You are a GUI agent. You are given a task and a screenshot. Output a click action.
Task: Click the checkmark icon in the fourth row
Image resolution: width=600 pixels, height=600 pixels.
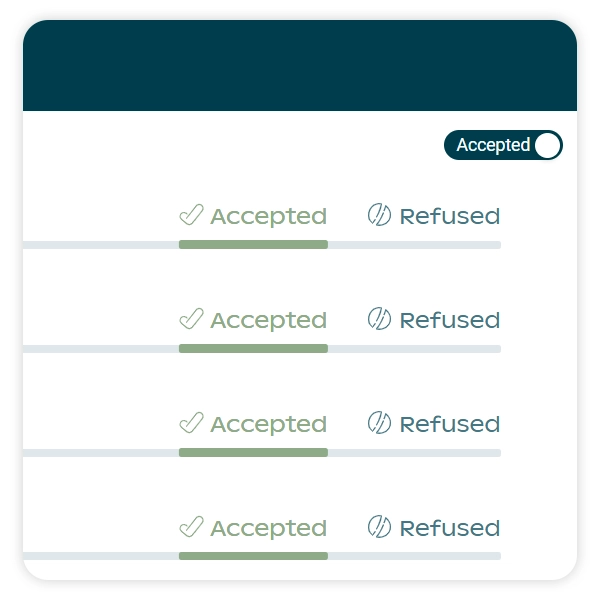tap(191, 527)
